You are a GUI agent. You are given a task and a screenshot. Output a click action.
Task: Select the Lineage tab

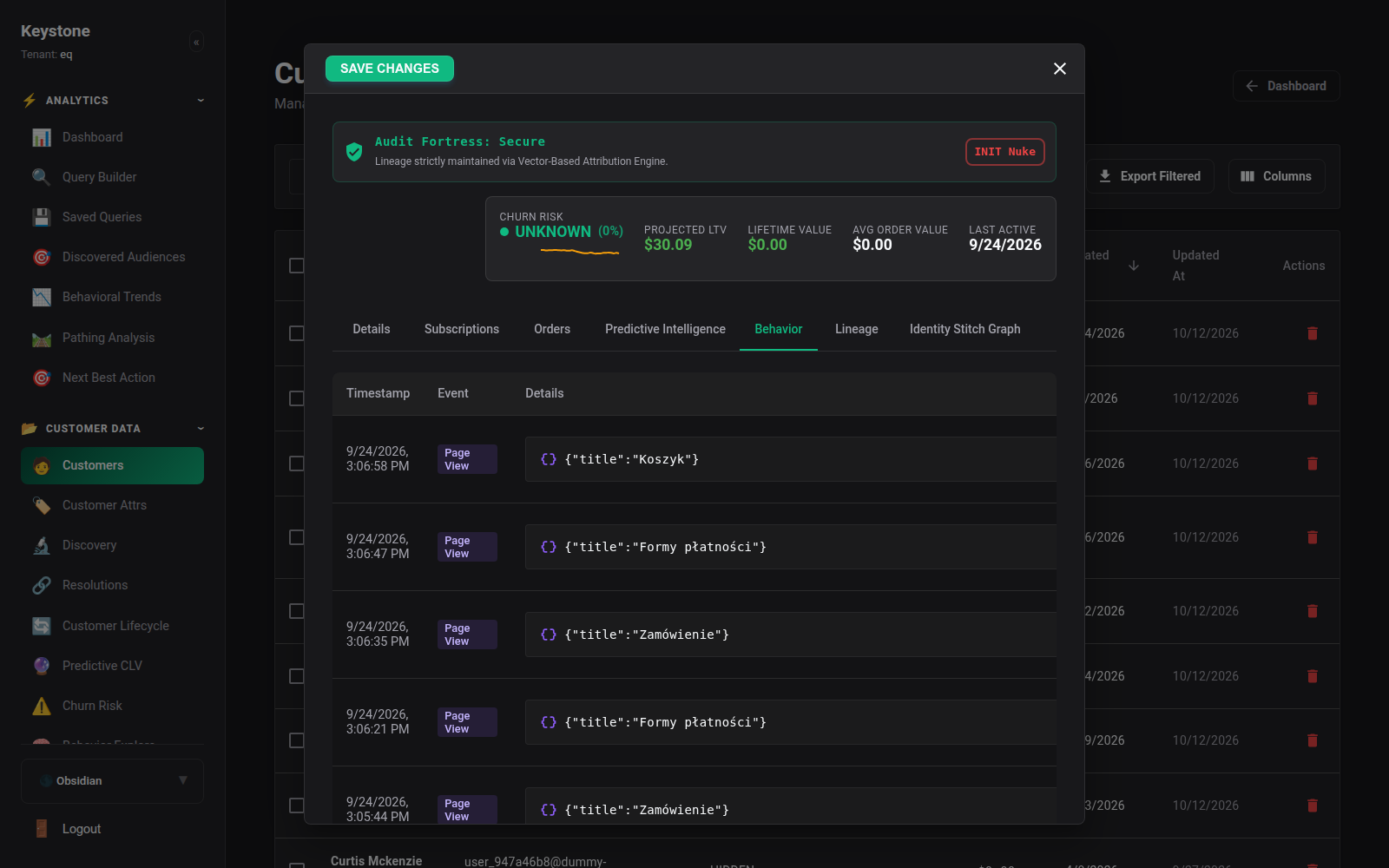857,329
